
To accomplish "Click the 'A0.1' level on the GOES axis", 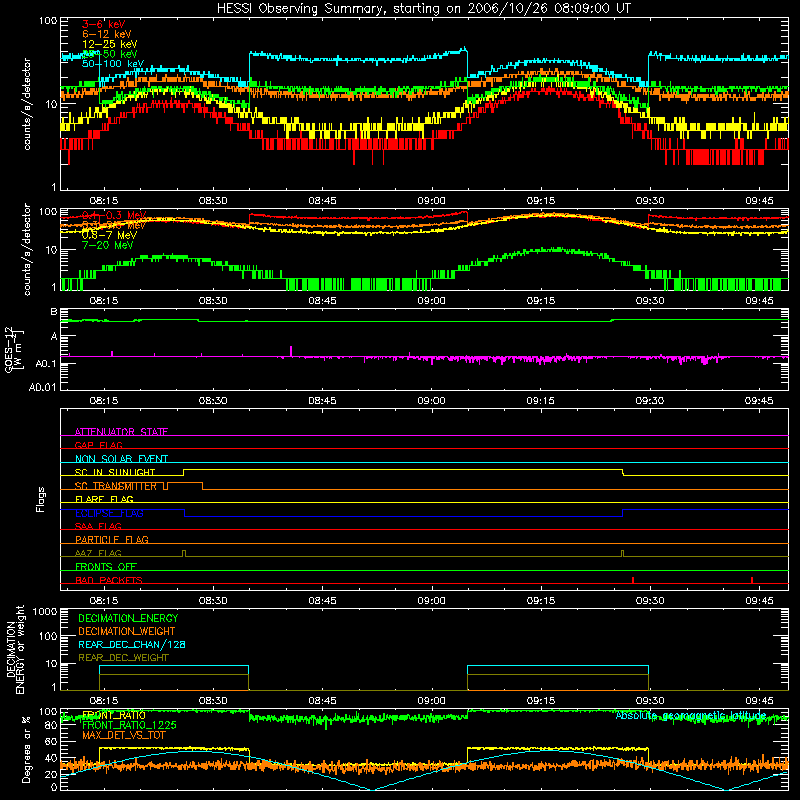I will pyautogui.click(x=46, y=364).
